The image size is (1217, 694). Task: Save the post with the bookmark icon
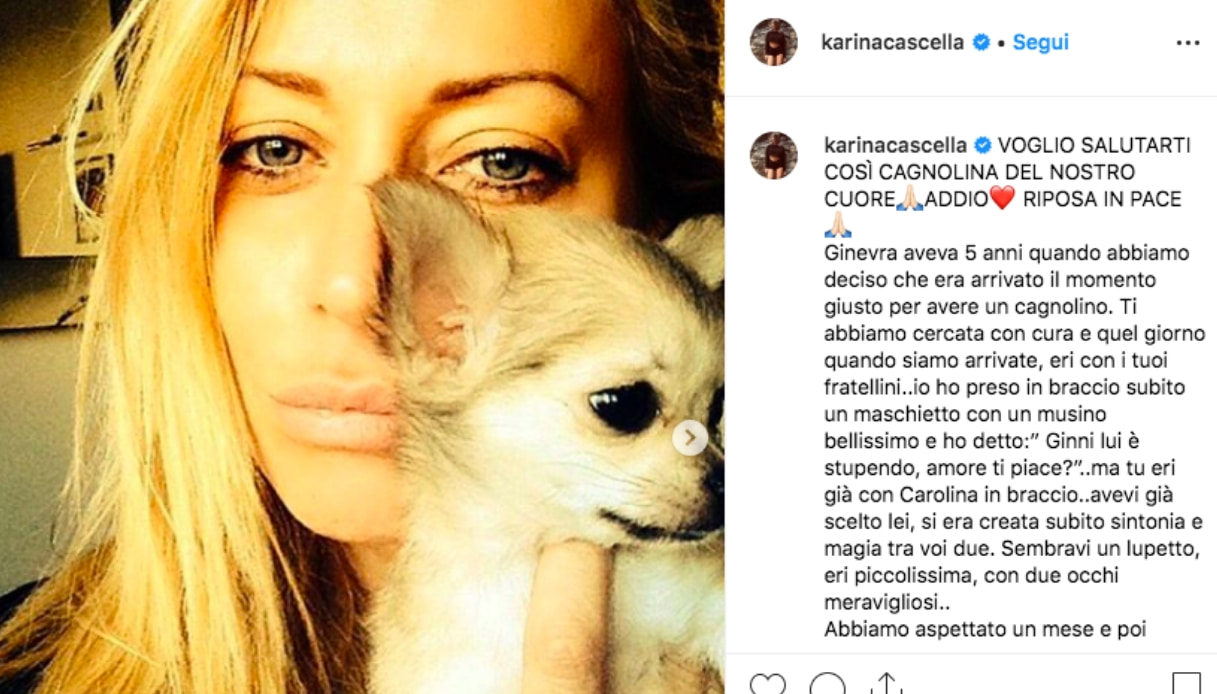pyautogui.click(x=1186, y=684)
